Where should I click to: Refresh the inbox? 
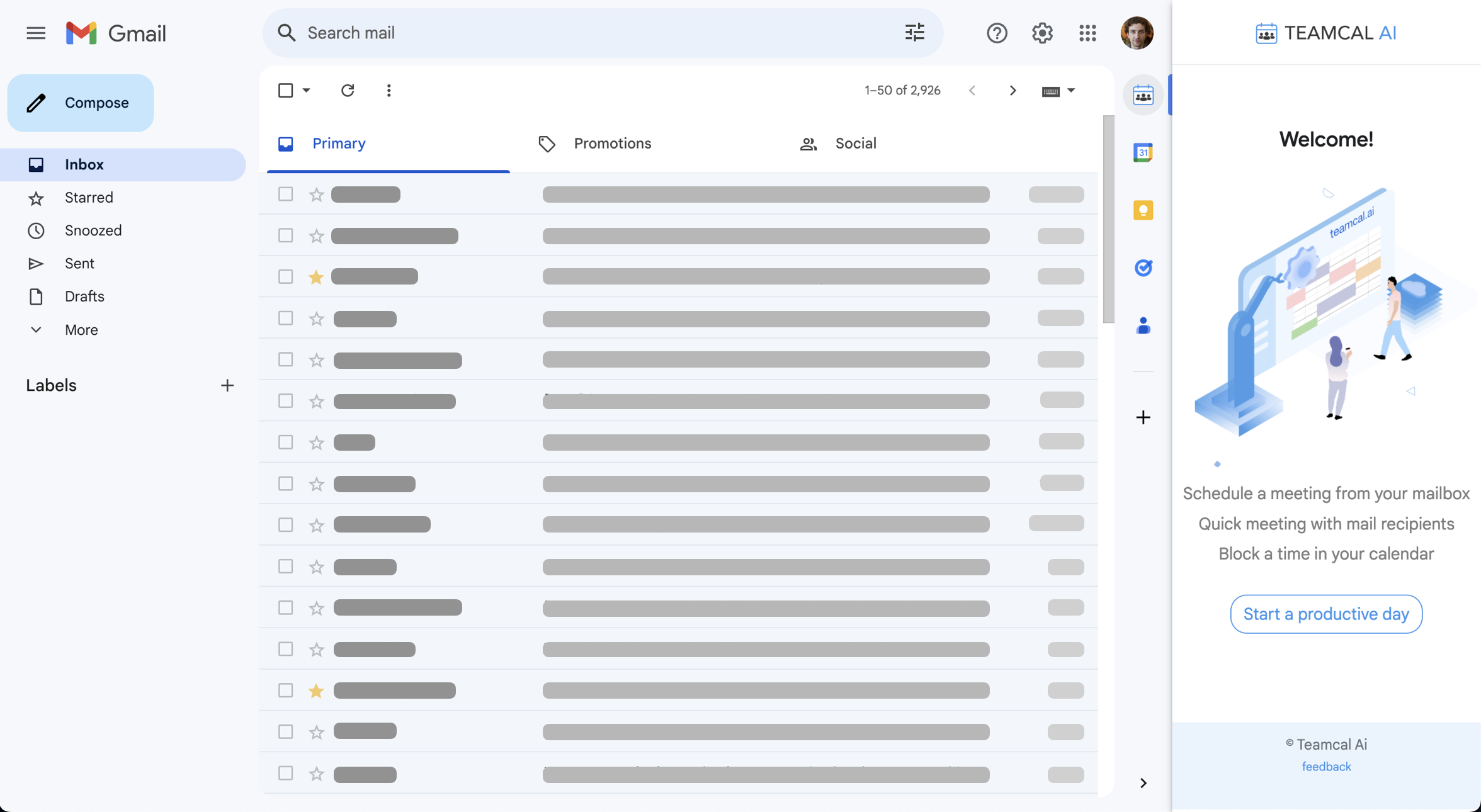(348, 91)
